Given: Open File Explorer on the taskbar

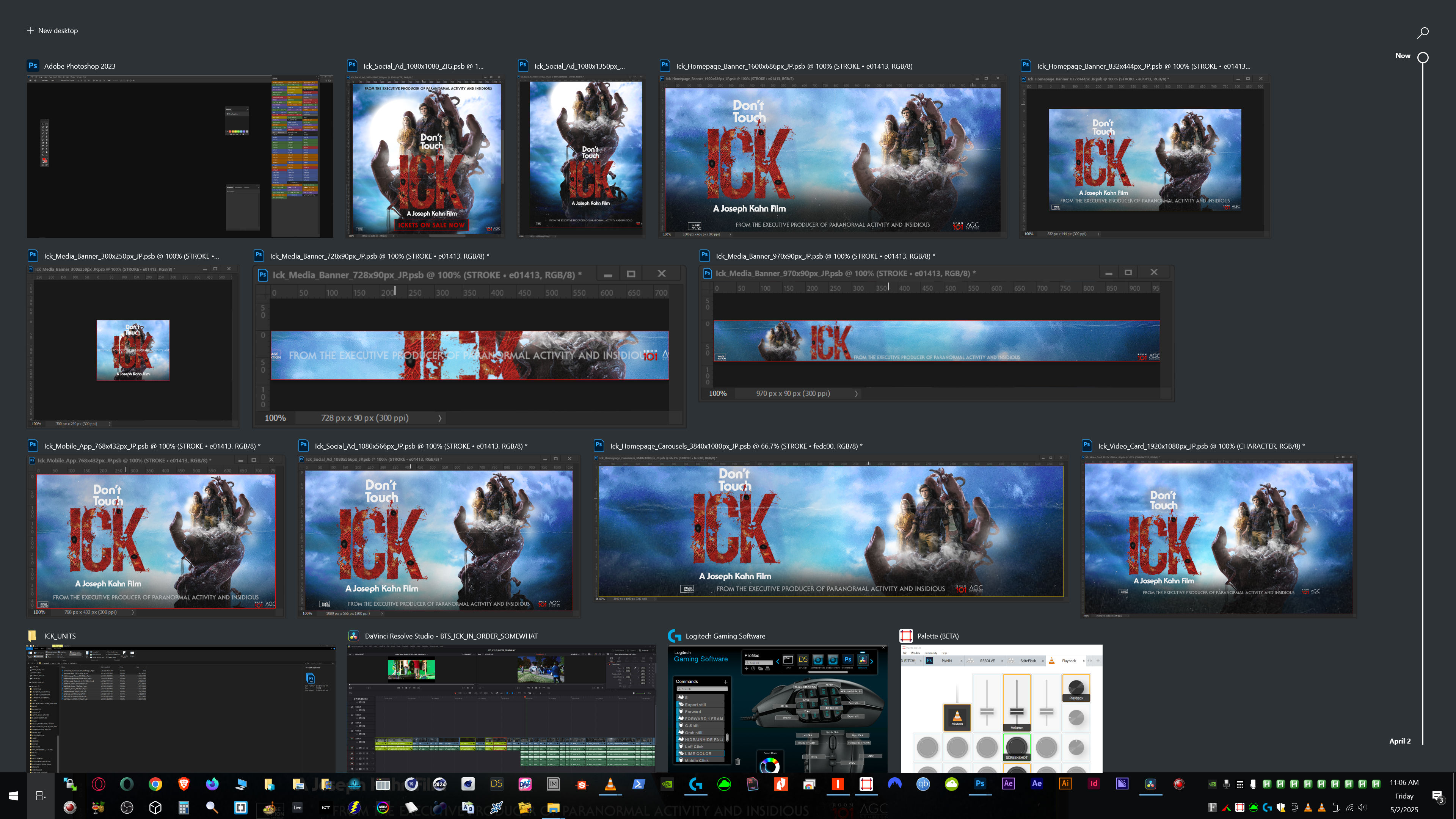Looking at the screenshot, I should click(553, 807).
